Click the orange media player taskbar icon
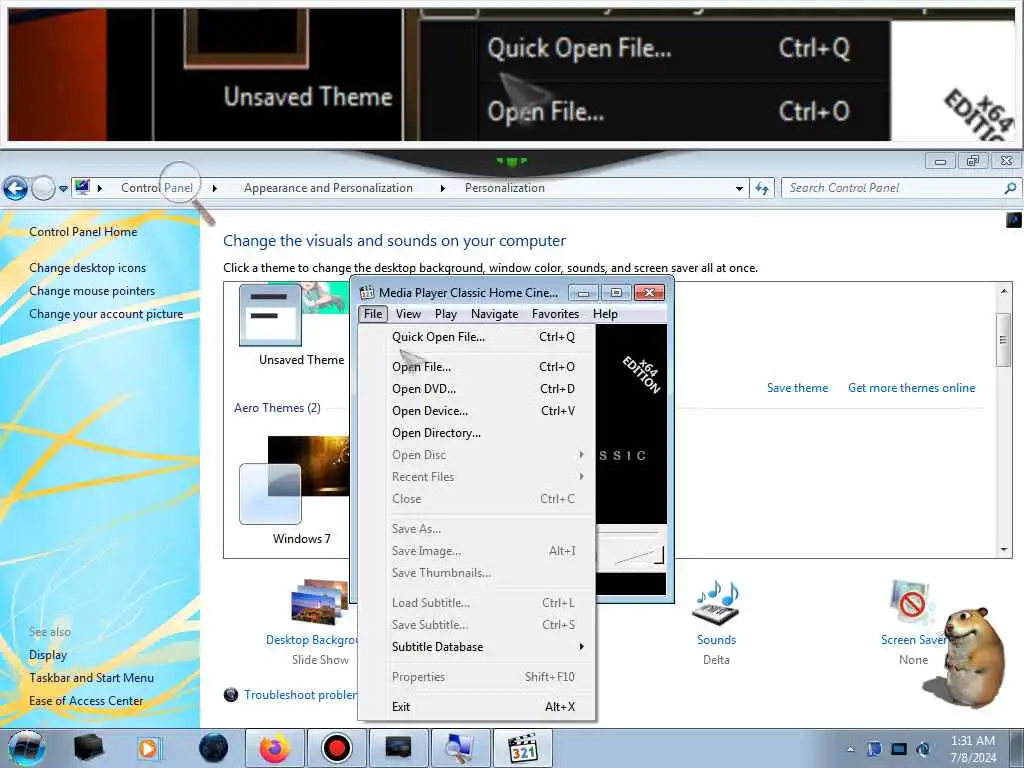 coord(148,748)
